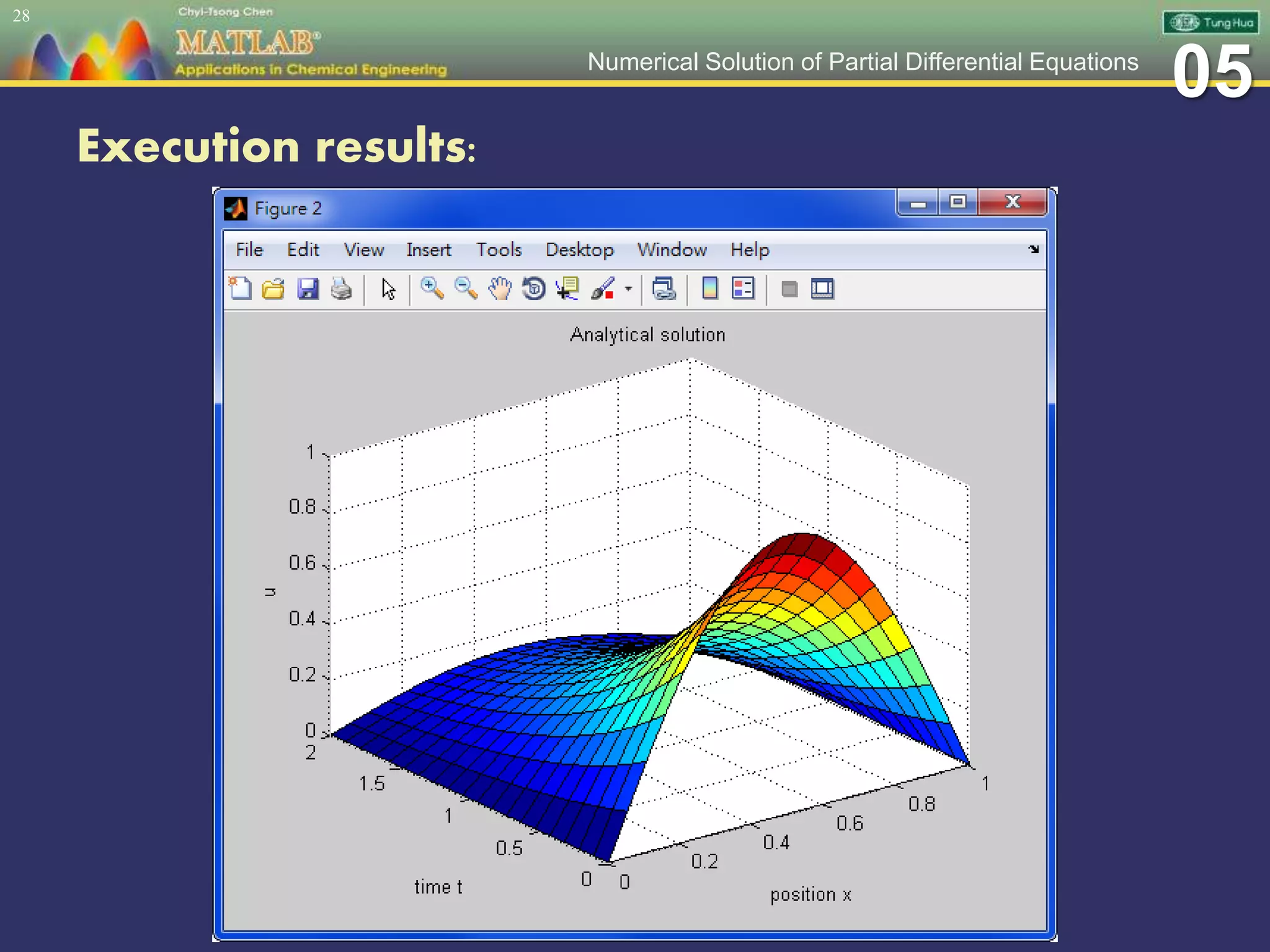1270x952 pixels.
Task: Select the Edit Plot arrow tool
Action: (x=388, y=289)
